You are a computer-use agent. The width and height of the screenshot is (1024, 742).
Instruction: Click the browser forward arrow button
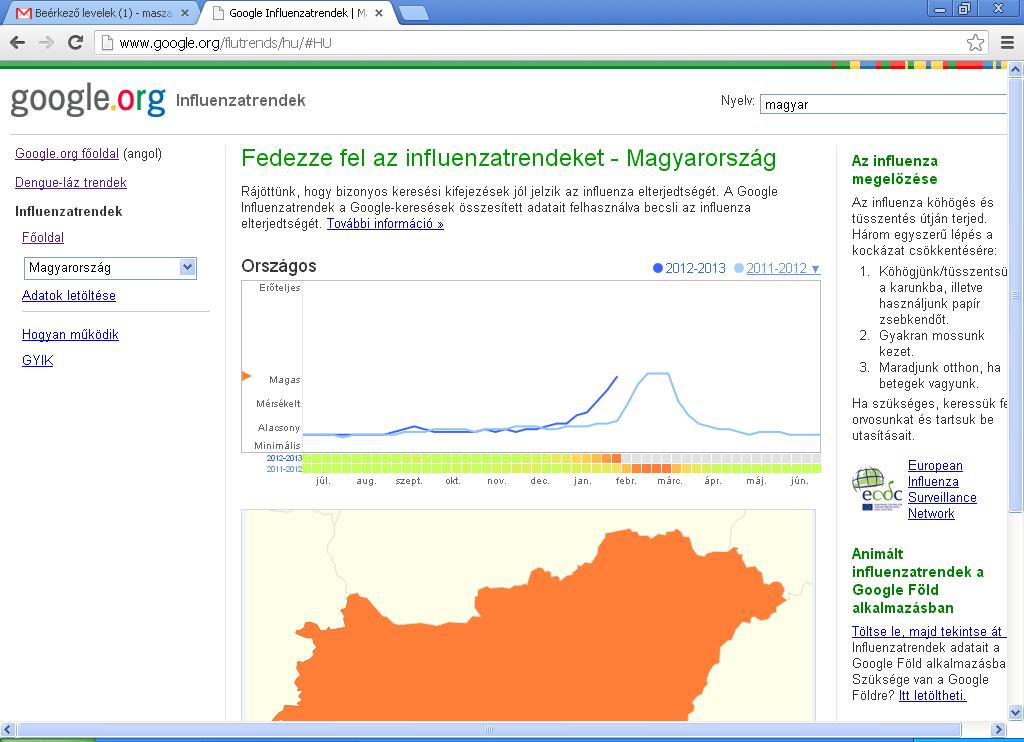46,42
